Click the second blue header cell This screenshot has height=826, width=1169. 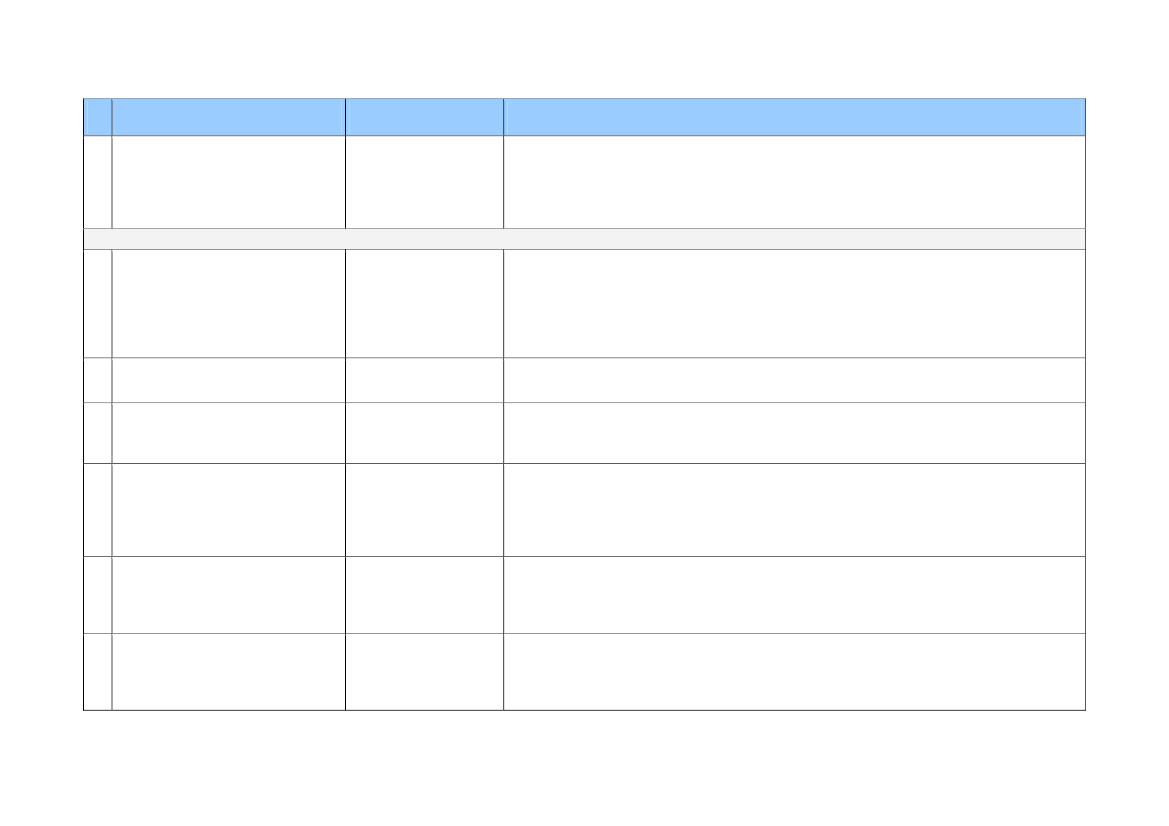coord(228,117)
